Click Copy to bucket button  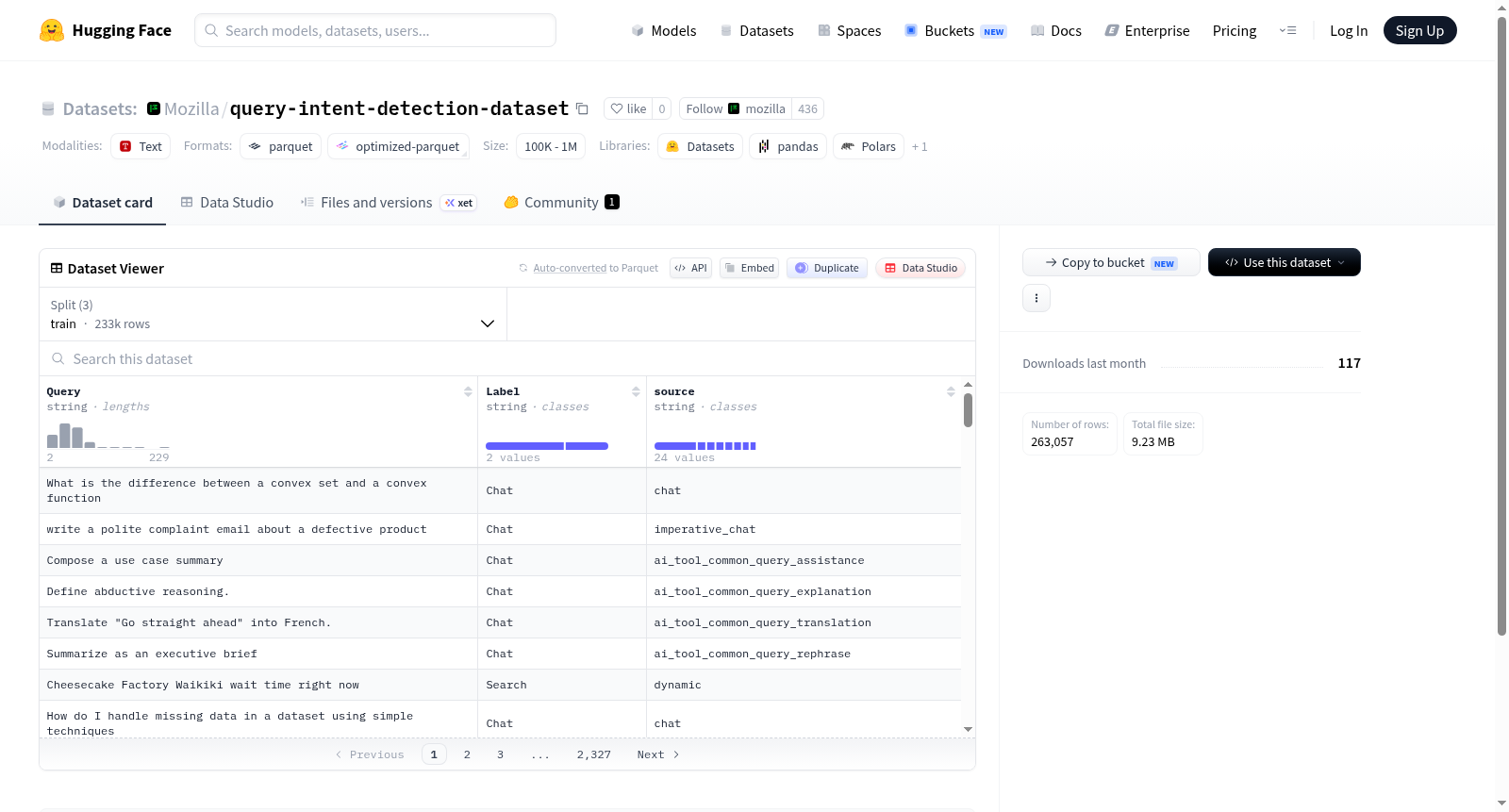point(1111,262)
